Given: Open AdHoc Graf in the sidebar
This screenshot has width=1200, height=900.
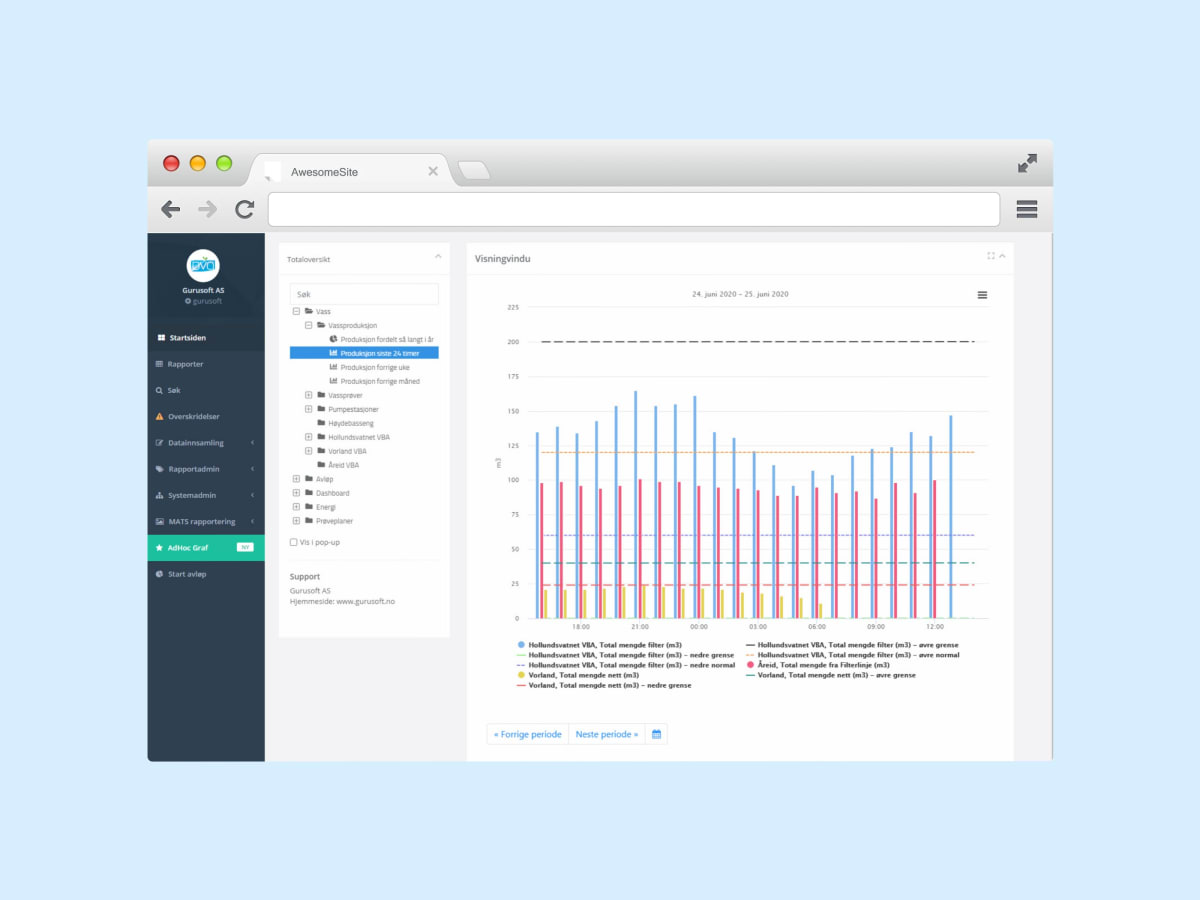Looking at the screenshot, I should [x=206, y=547].
